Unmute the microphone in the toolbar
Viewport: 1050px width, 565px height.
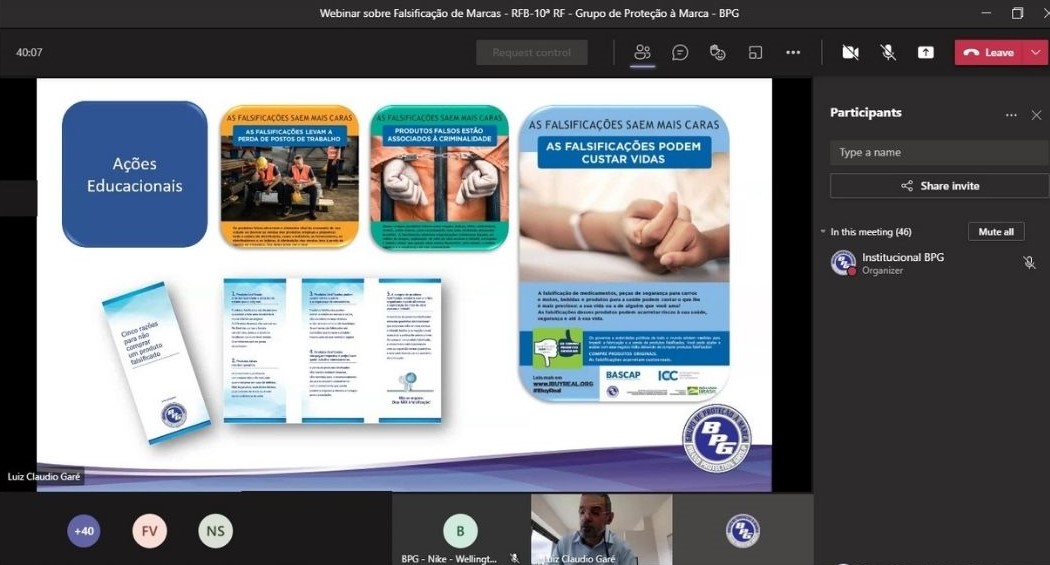pos(888,53)
